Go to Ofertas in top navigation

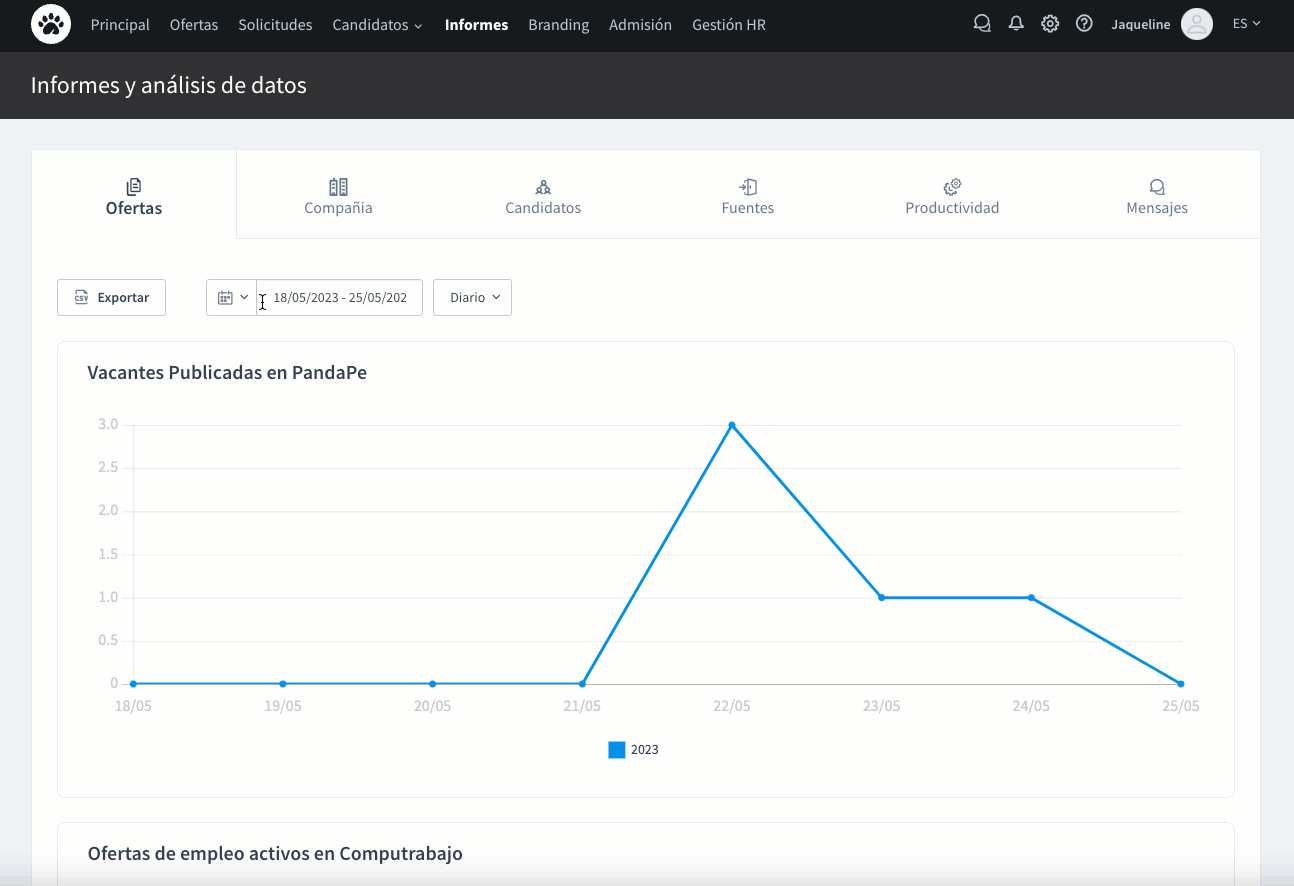pos(194,25)
